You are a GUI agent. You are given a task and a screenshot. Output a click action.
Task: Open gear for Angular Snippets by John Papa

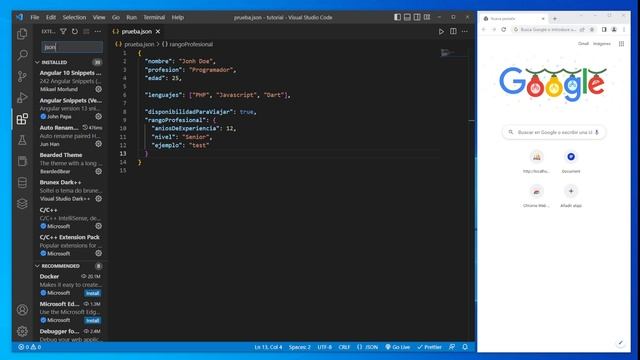point(98,116)
